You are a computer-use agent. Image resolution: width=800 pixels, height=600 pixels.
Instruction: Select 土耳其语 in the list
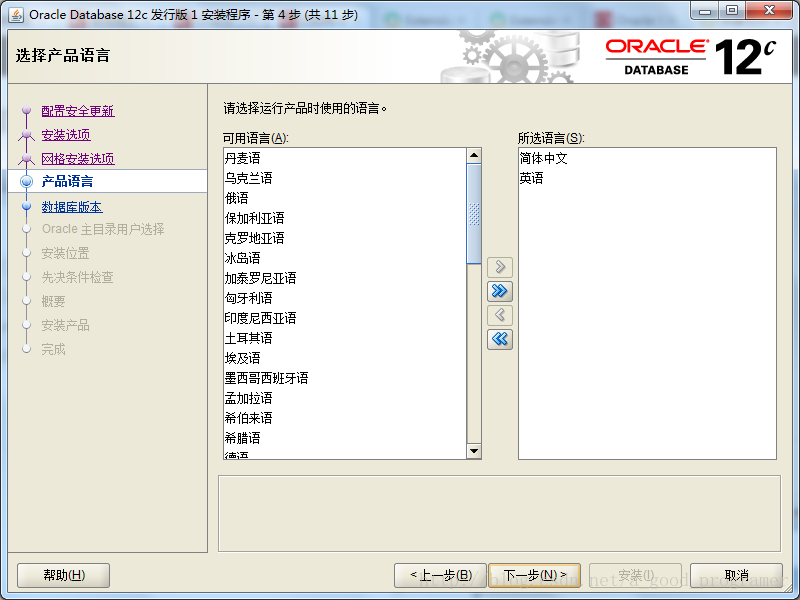tap(345, 338)
